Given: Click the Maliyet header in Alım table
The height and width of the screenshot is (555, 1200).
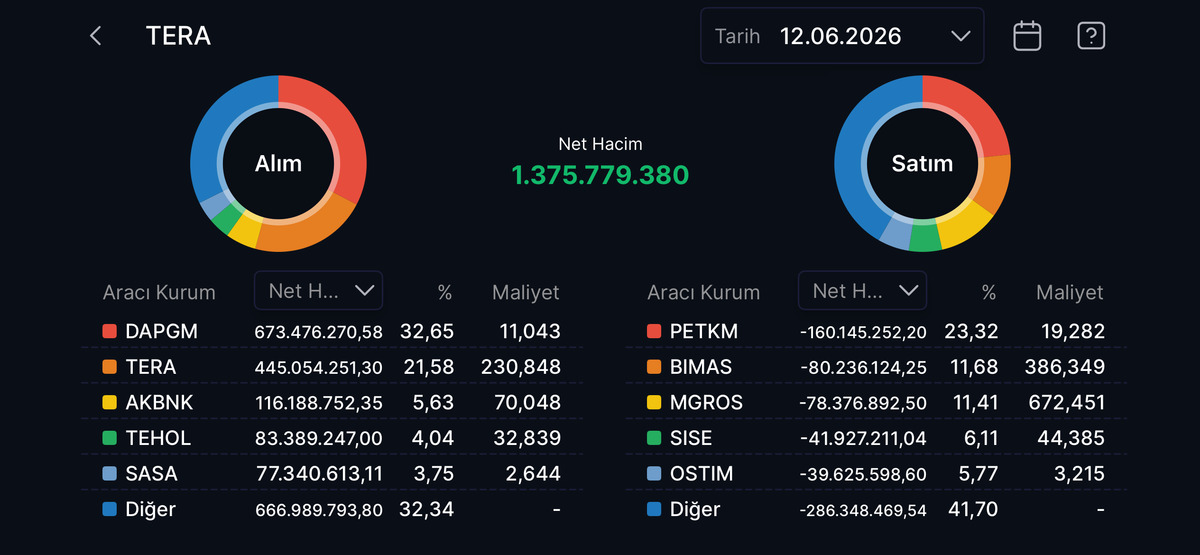Looking at the screenshot, I should (x=526, y=293).
